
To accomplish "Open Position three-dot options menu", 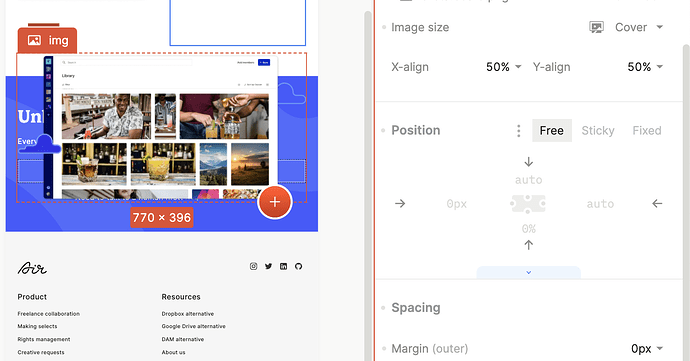I will 519,130.
